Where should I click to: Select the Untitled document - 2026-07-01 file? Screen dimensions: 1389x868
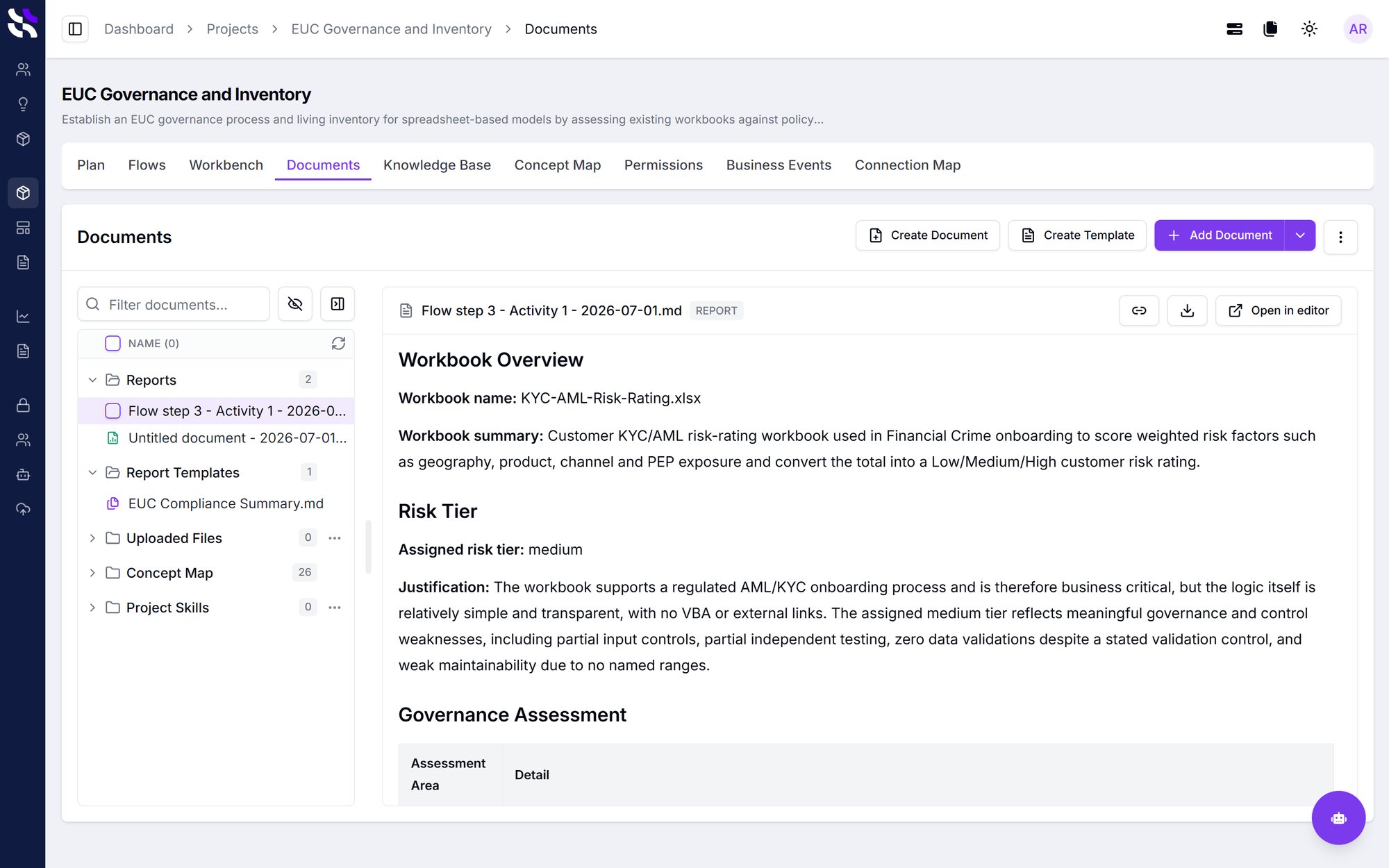click(217, 438)
